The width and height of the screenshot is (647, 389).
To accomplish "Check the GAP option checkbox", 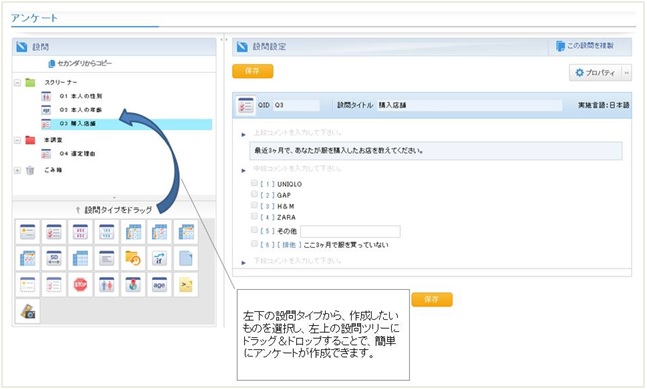I will (x=254, y=194).
